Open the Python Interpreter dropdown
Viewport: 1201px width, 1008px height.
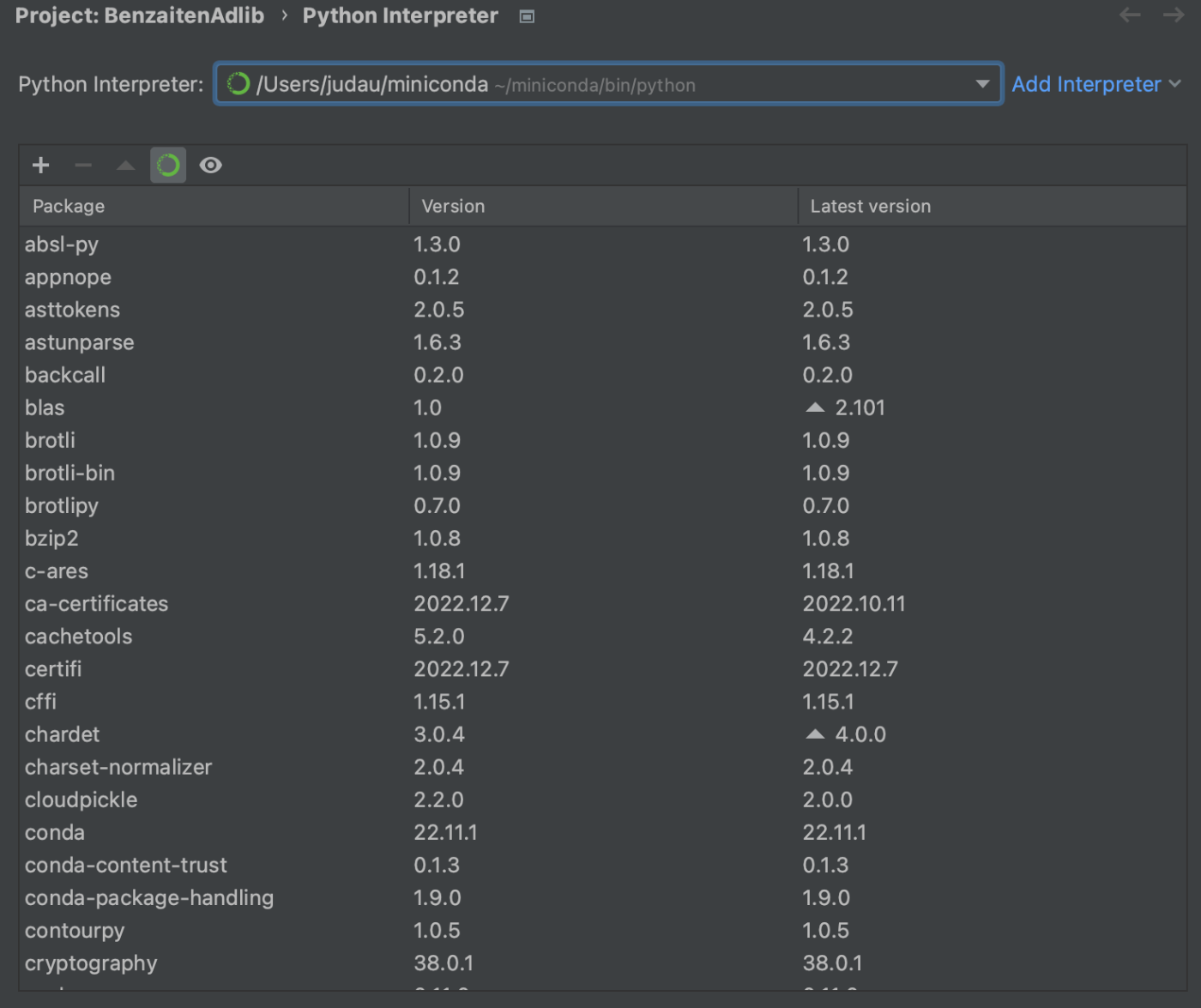click(608, 84)
